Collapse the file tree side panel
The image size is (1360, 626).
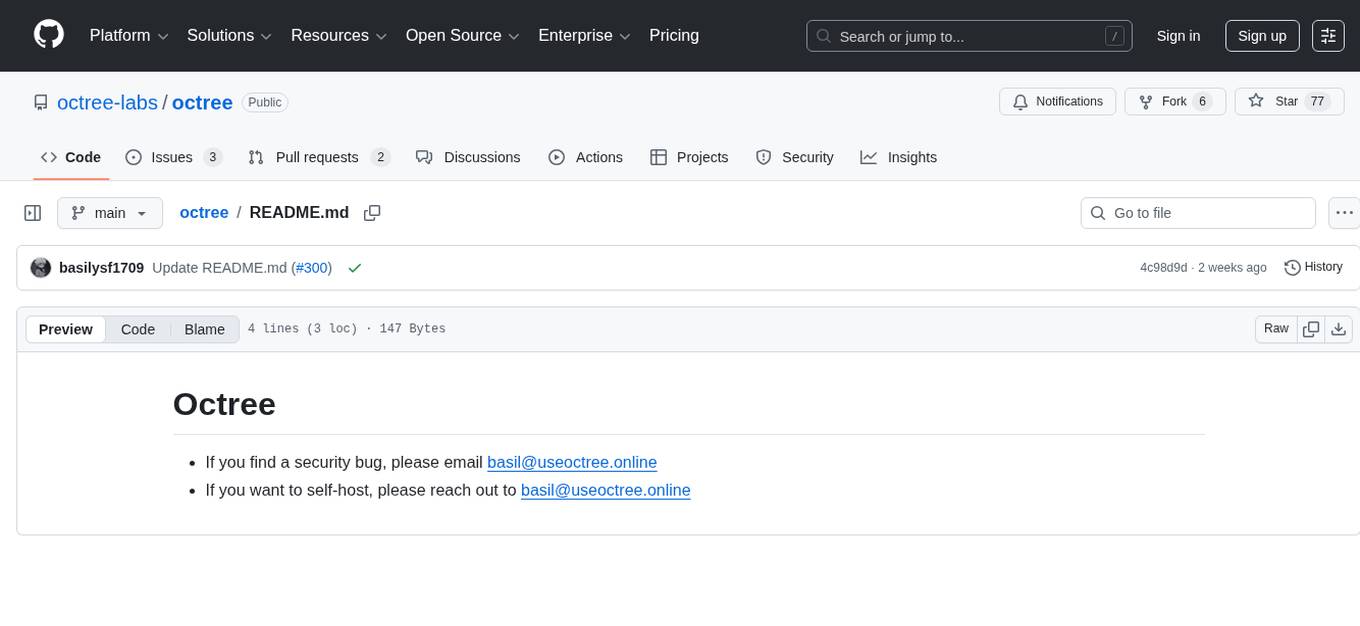coord(32,213)
